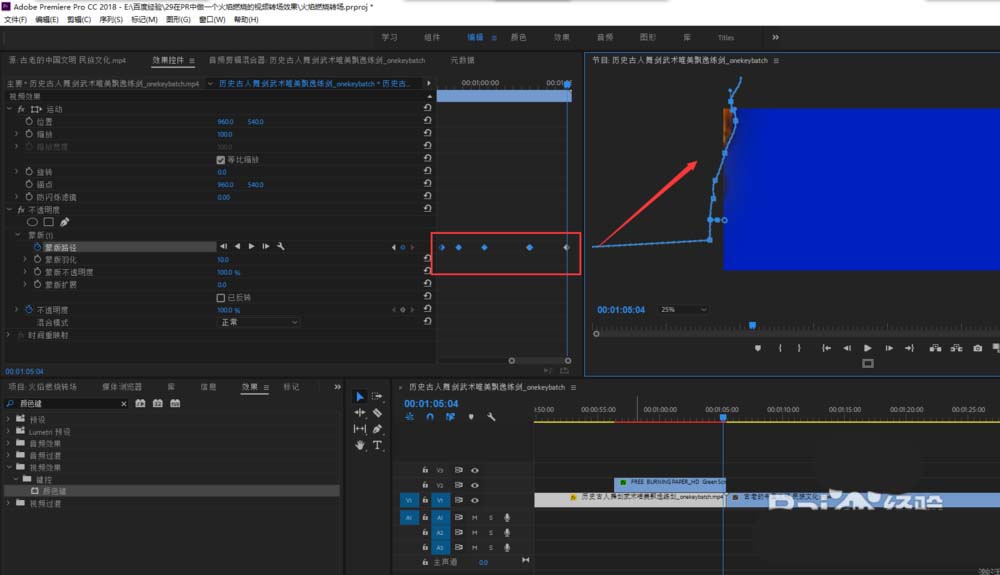Click Mark In bracket in Program monitor
The image size is (1000, 575).
pyautogui.click(x=779, y=348)
